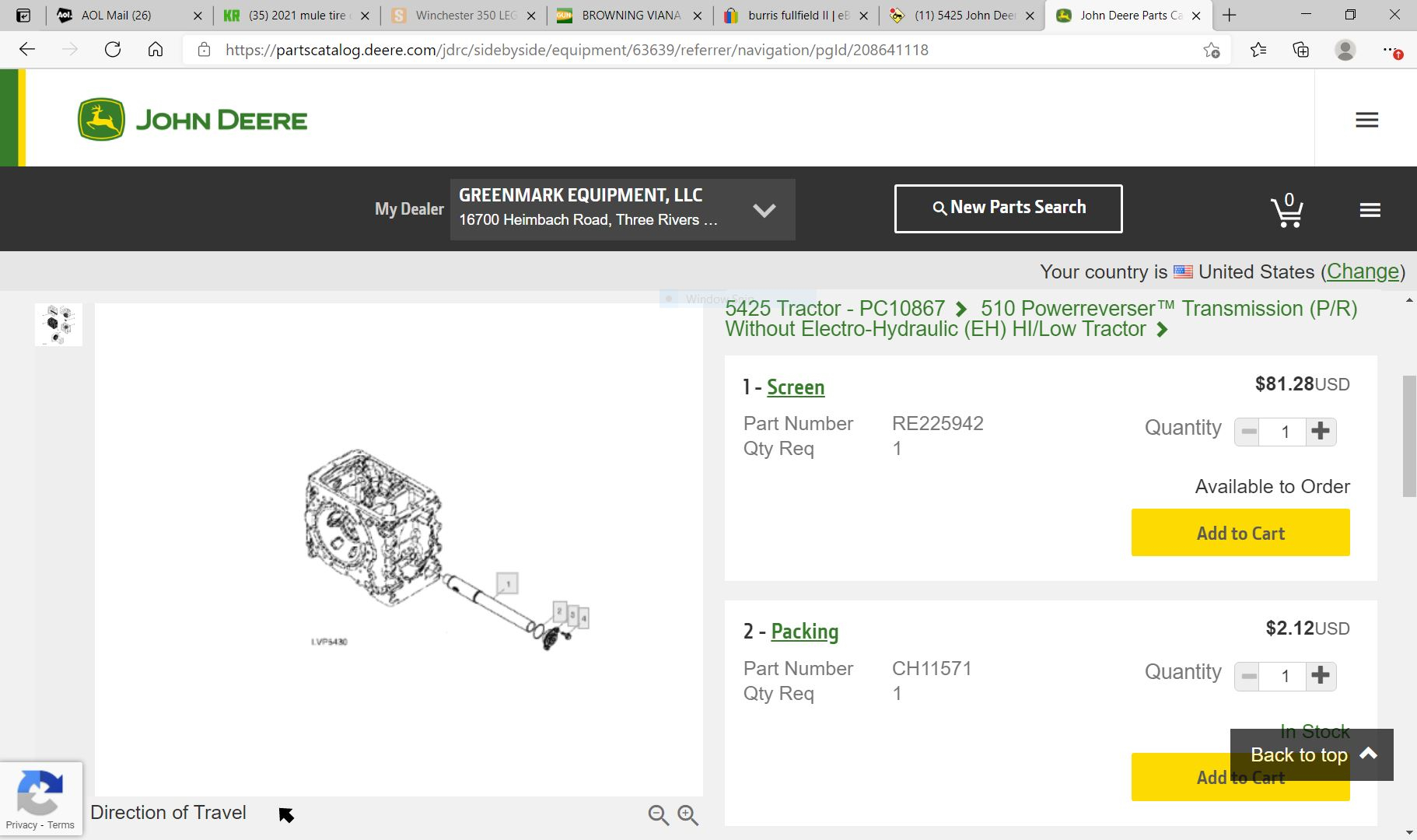Screen dimensions: 1417x840
Task: Open browser settings and more menu
Action: tap(1391, 51)
